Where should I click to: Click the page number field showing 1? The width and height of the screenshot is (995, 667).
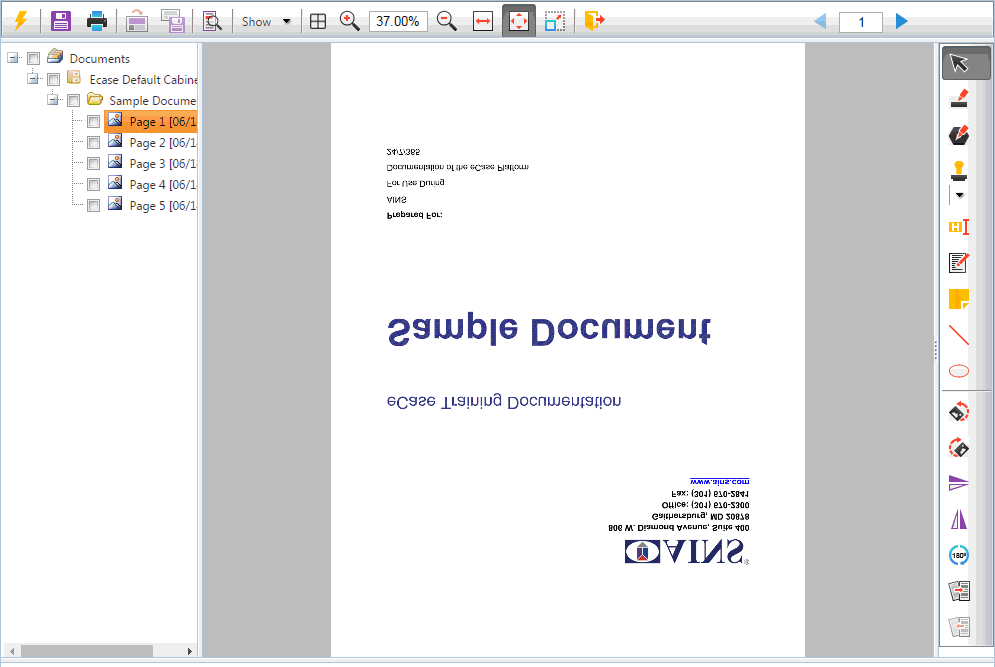tap(860, 22)
